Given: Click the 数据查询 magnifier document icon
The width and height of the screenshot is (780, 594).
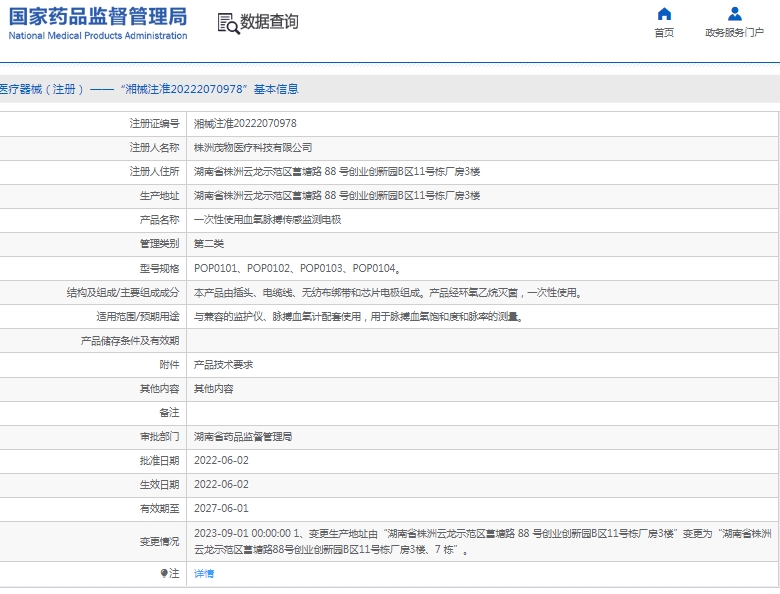Looking at the screenshot, I should tap(228, 23).
